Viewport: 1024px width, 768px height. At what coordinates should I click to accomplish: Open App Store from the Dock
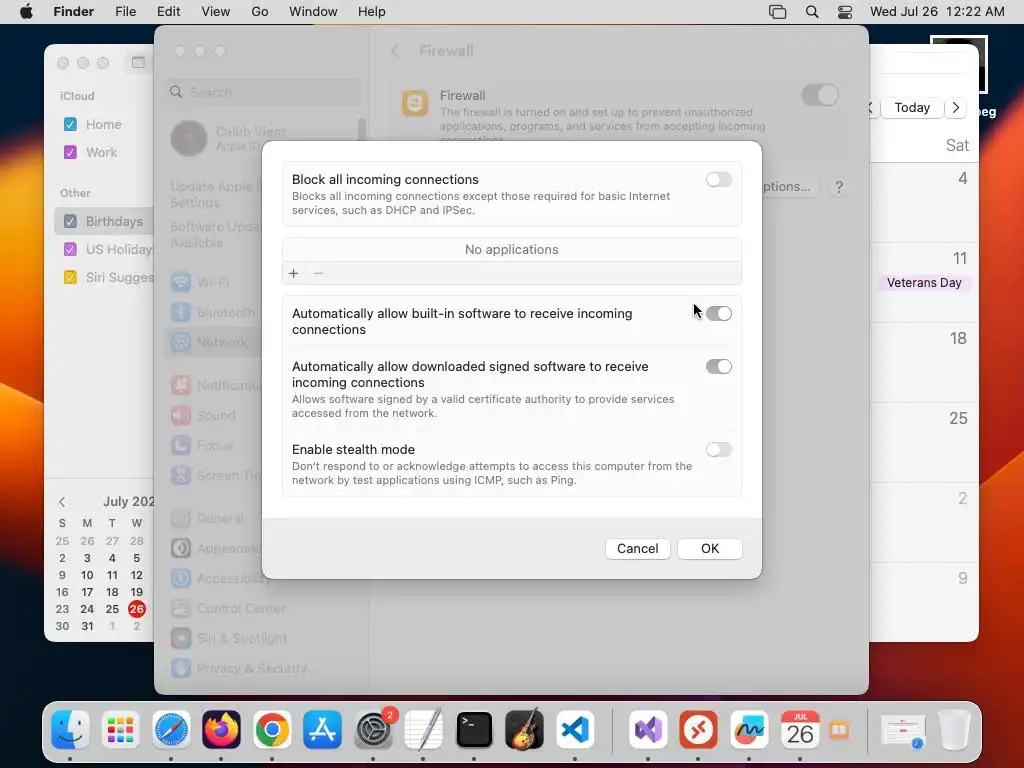(322, 729)
